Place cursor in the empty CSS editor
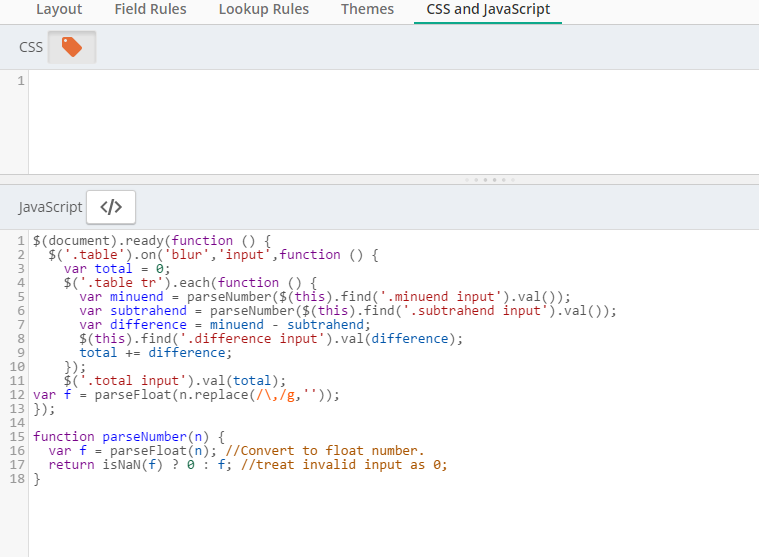The image size is (759, 557). click(390, 120)
